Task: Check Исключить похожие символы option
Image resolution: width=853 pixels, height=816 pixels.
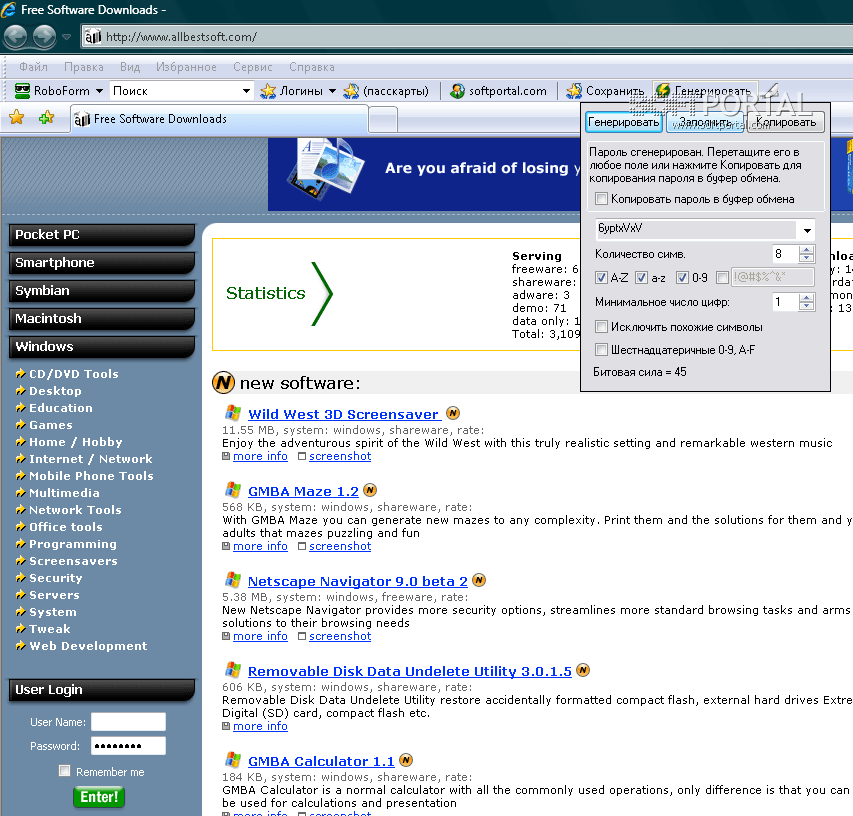Action: tap(601, 326)
